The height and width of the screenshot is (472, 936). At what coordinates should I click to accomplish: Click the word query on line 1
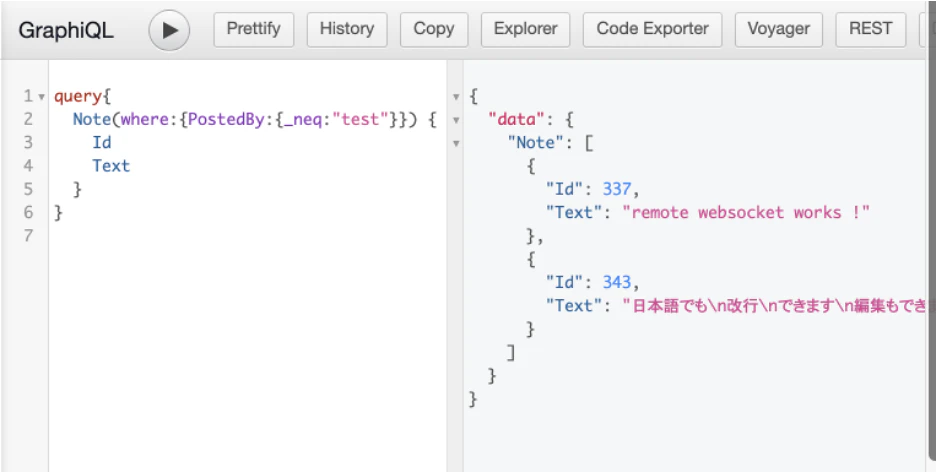[x=78, y=97]
